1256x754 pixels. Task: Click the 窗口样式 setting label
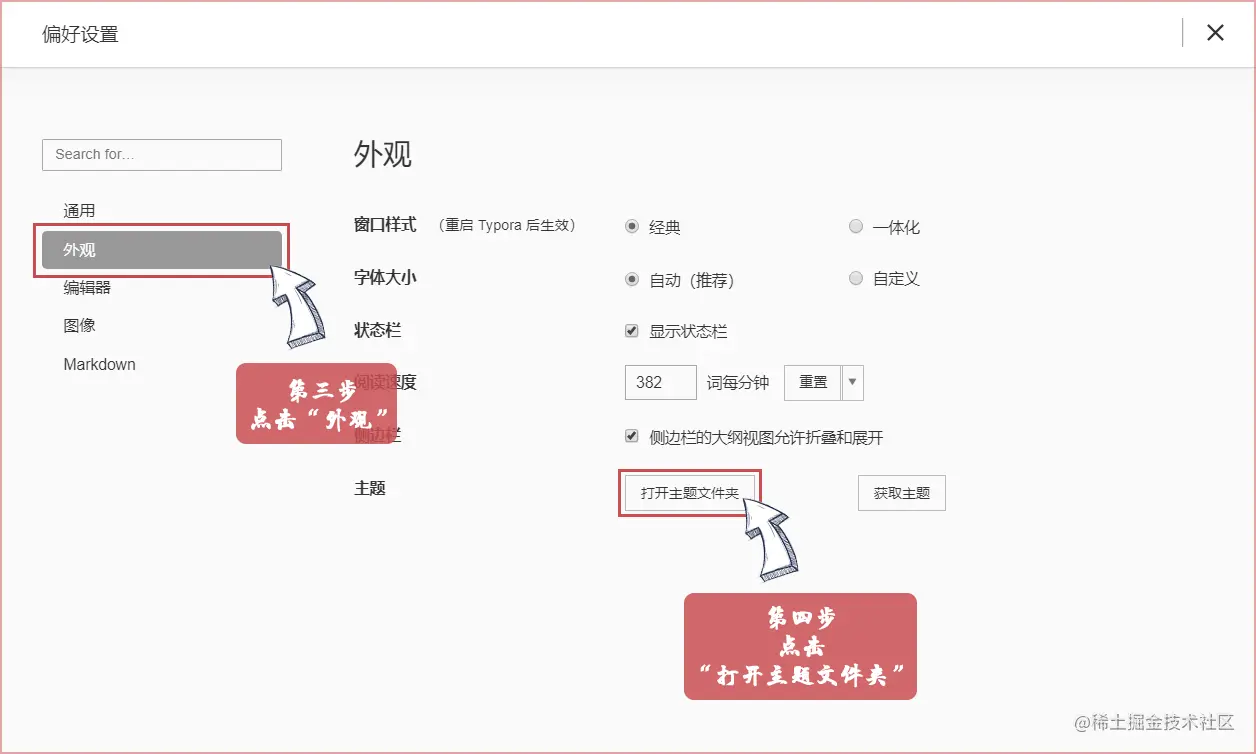pos(385,225)
